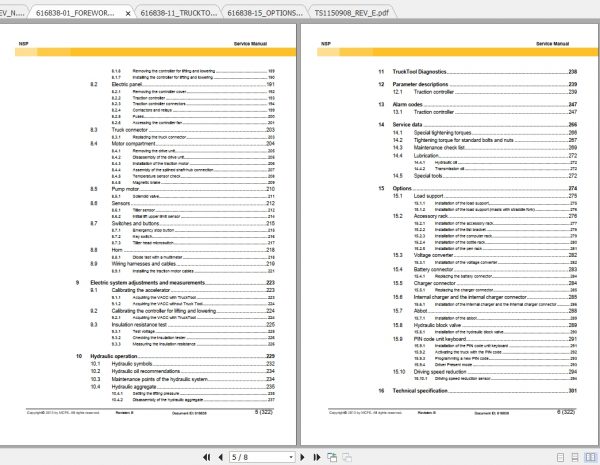Switch to the 616838-15_OPTIONS tab
The width and height of the screenshot is (600, 465).
click(265, 13)
